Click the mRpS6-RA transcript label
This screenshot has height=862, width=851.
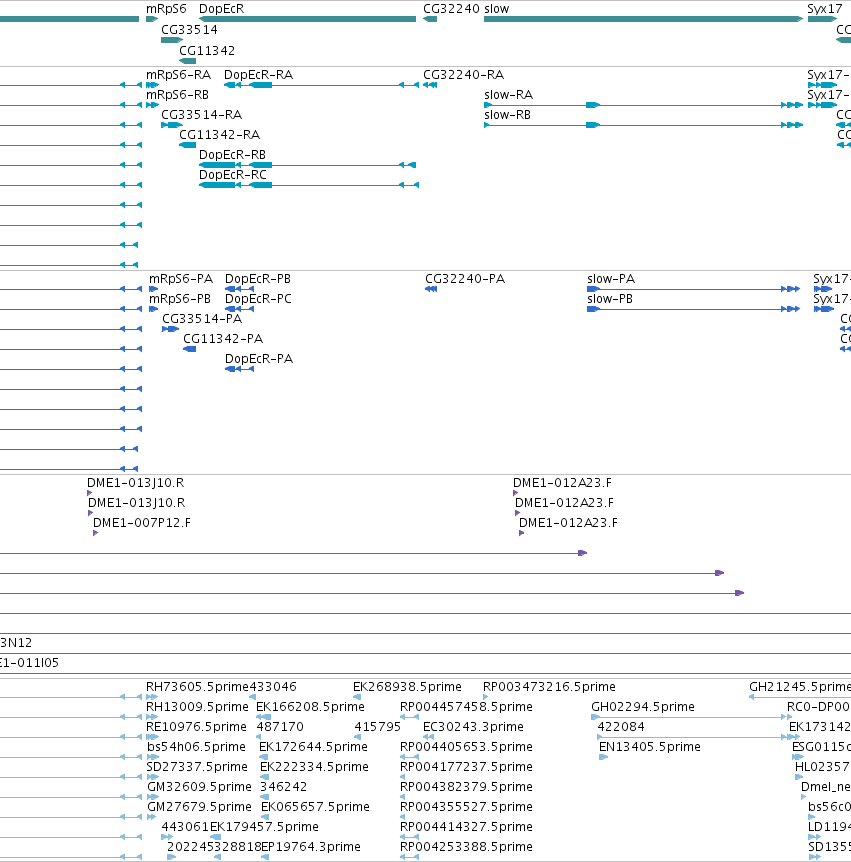[178, 75]
